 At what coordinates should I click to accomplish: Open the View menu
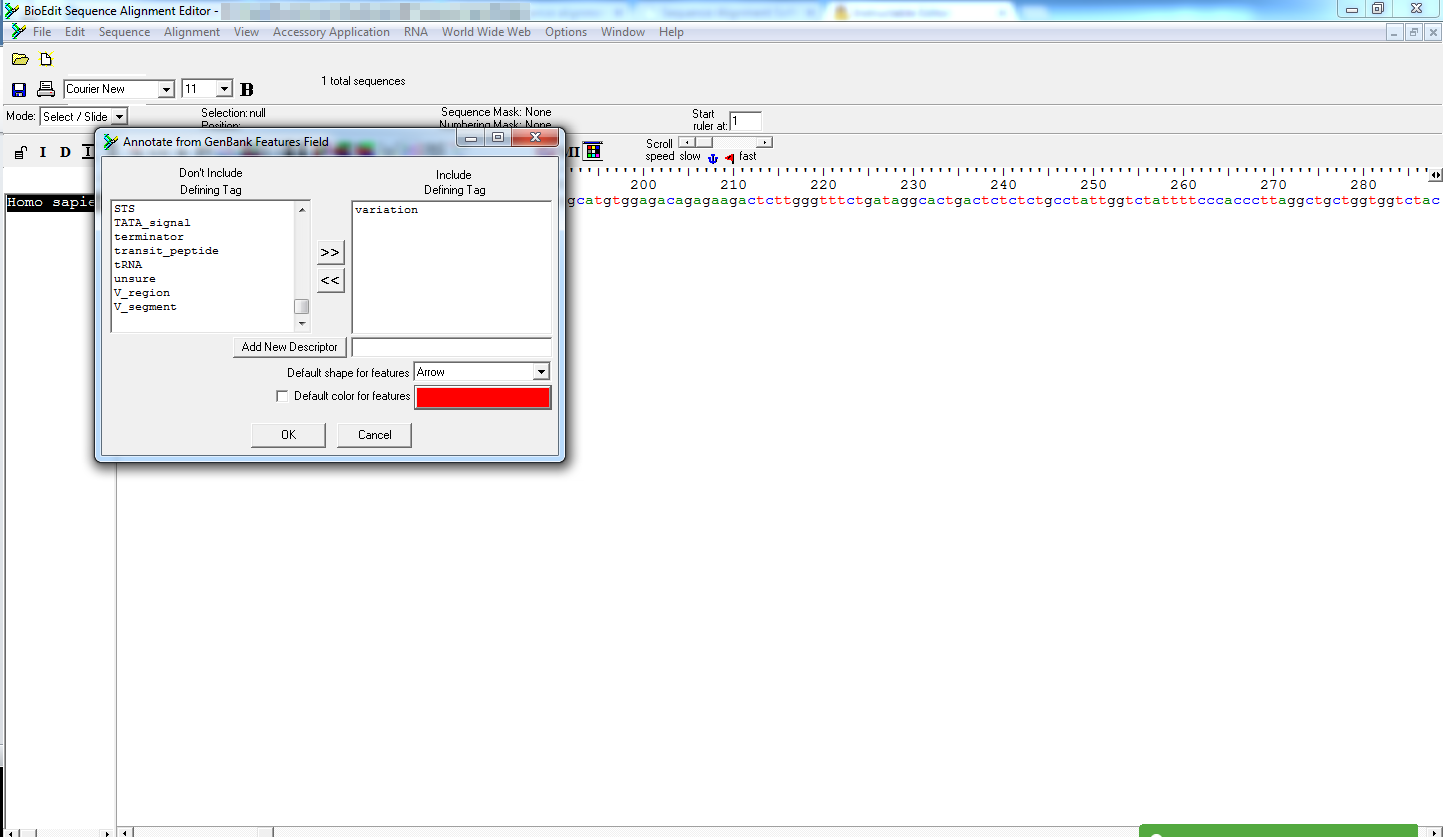pos(246,32)
